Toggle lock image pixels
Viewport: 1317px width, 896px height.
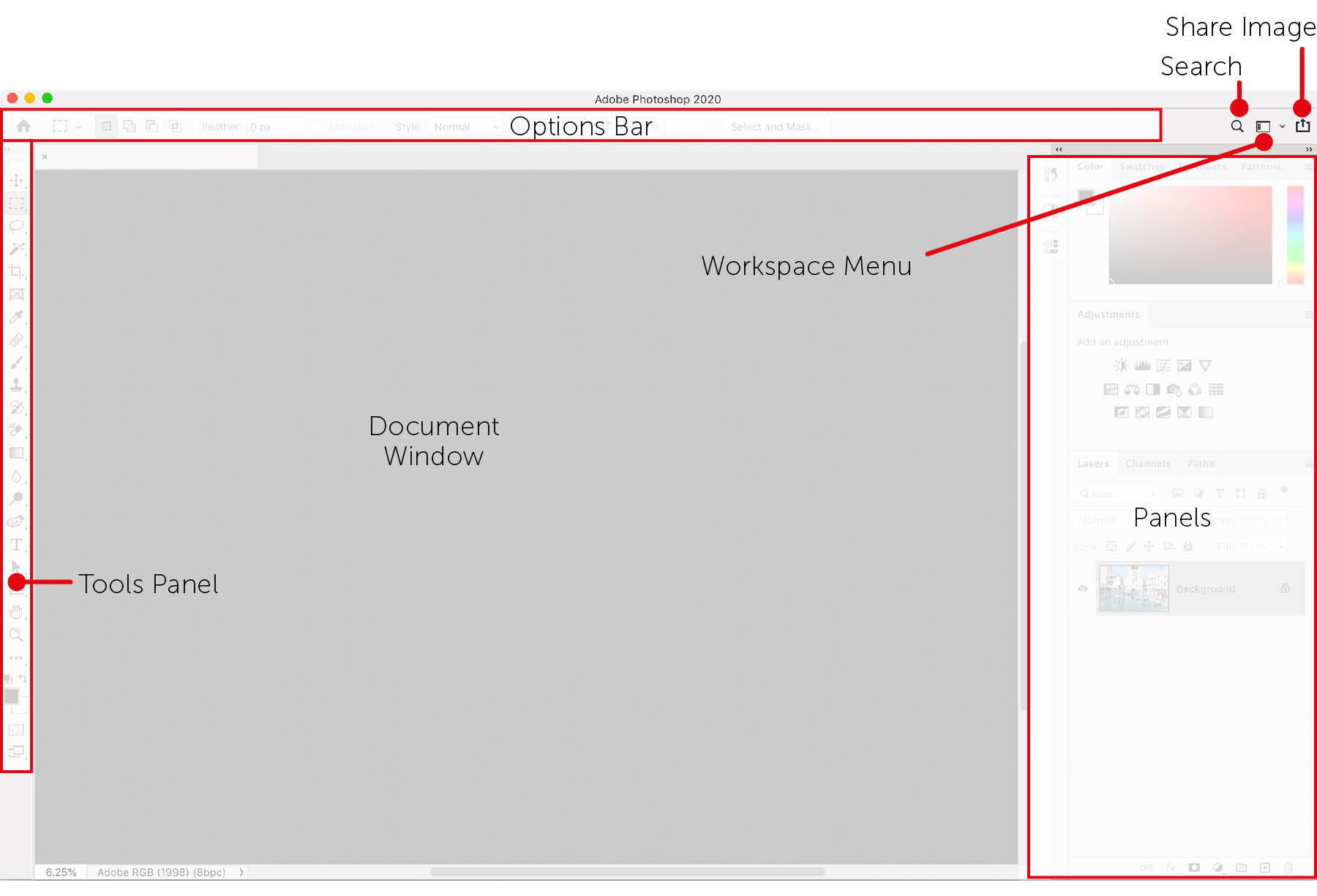click(1131, 546)
